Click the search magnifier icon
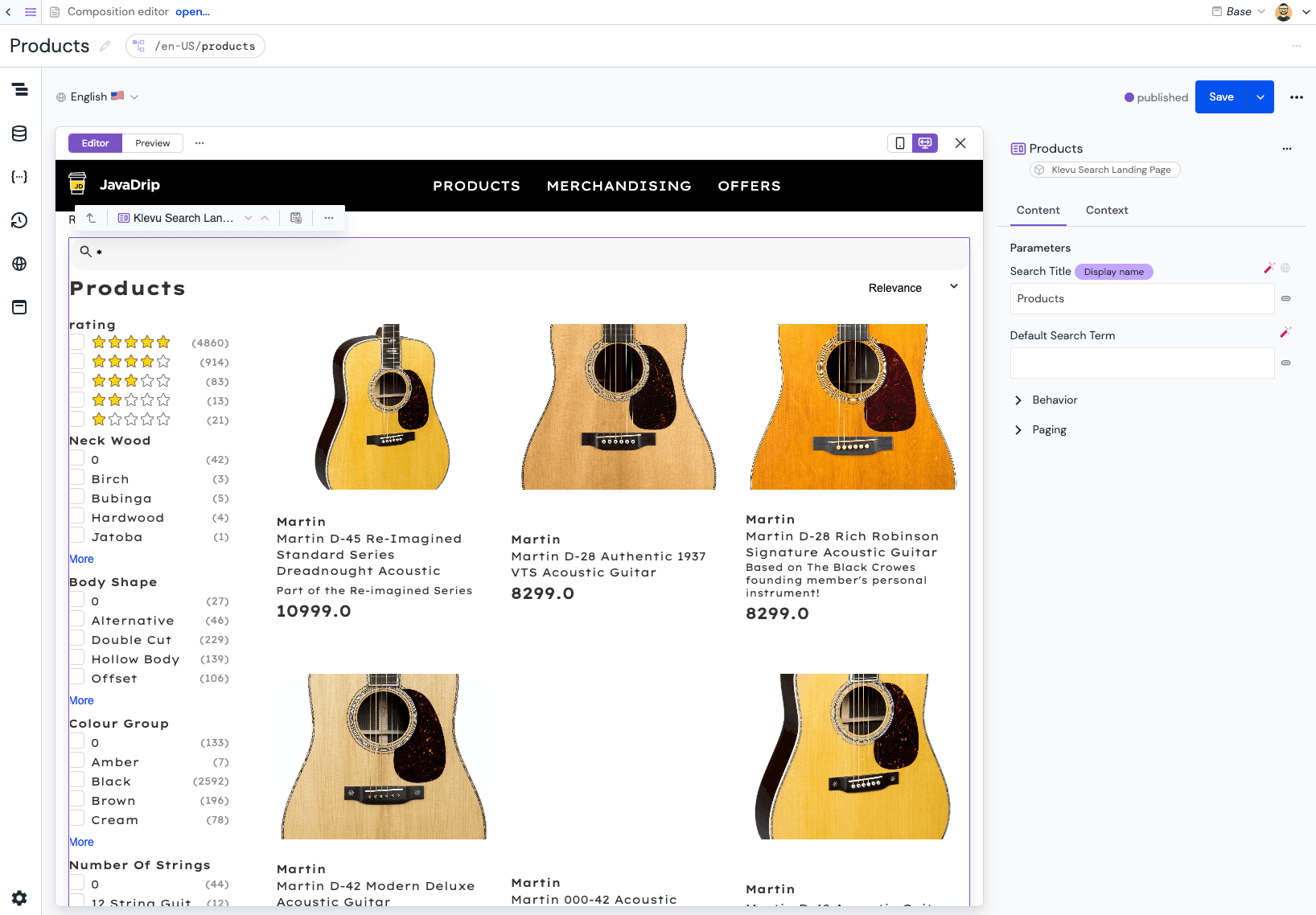 [85, 252]
